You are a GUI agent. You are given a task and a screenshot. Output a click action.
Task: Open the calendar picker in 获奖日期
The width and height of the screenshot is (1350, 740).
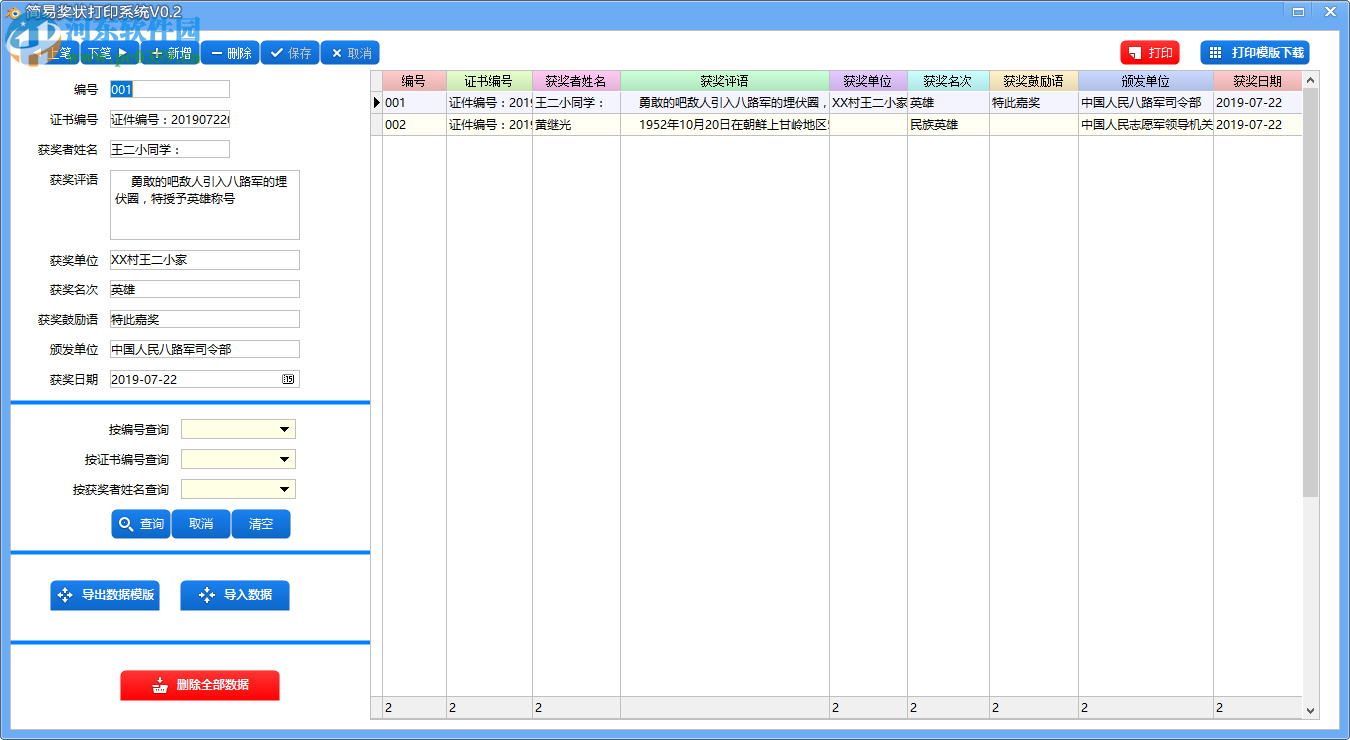[x=289, y=380]
